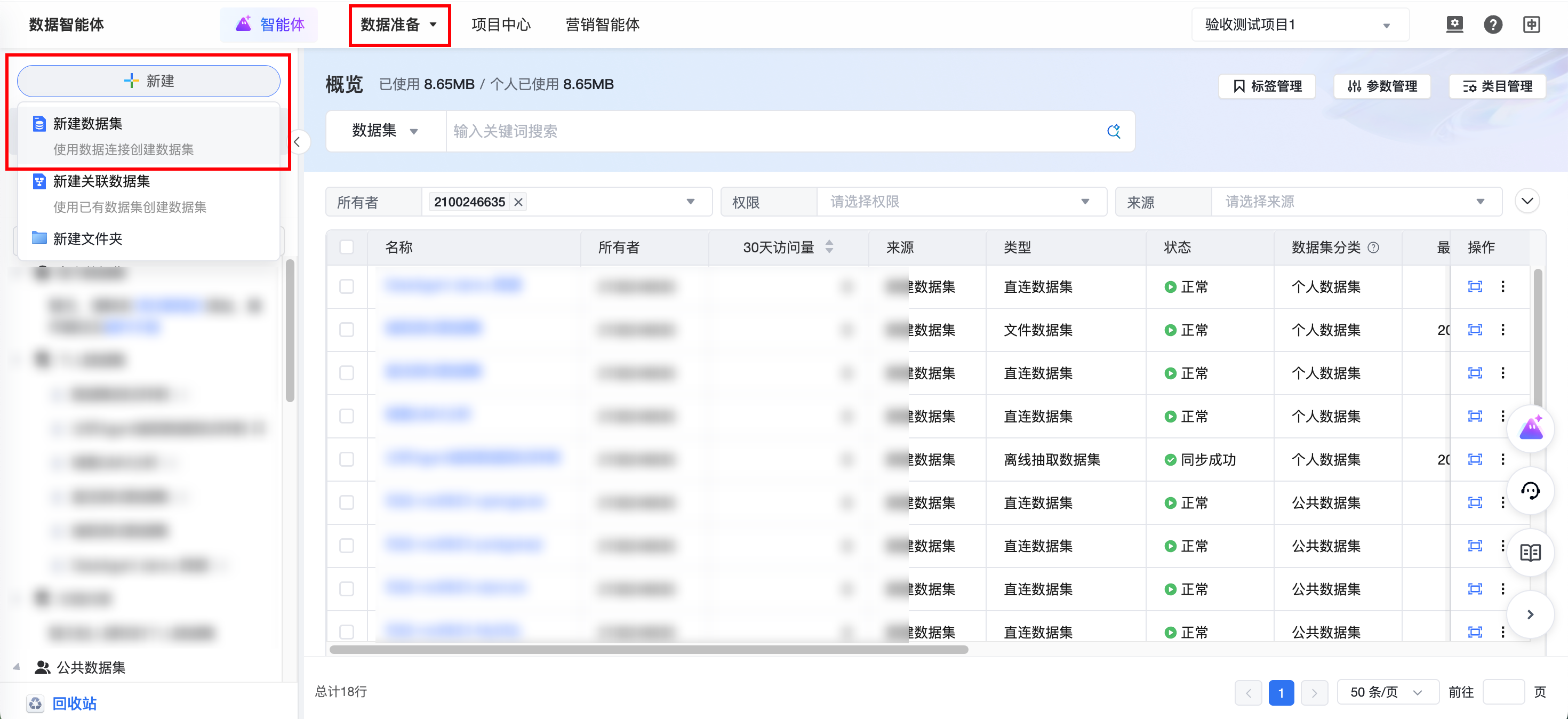Toggle the select-all header checkbox
1568x719 pixels.
click(x=347, y=247)
